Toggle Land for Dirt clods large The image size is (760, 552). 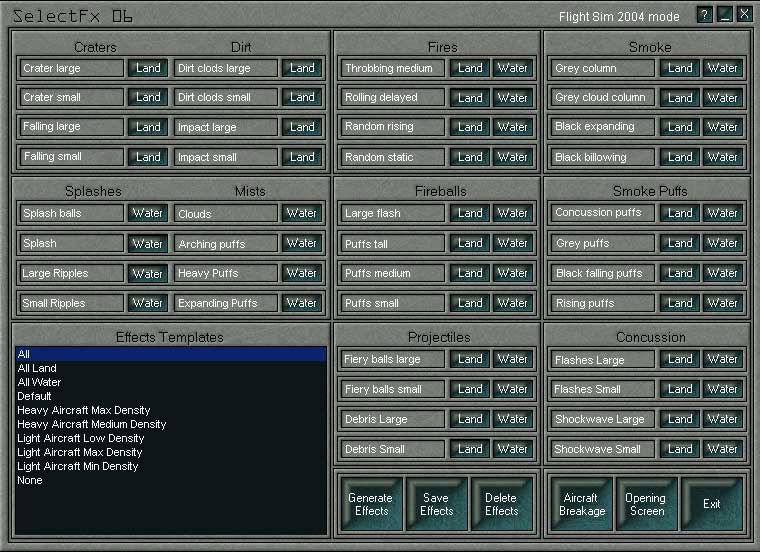tap(302, 68)
